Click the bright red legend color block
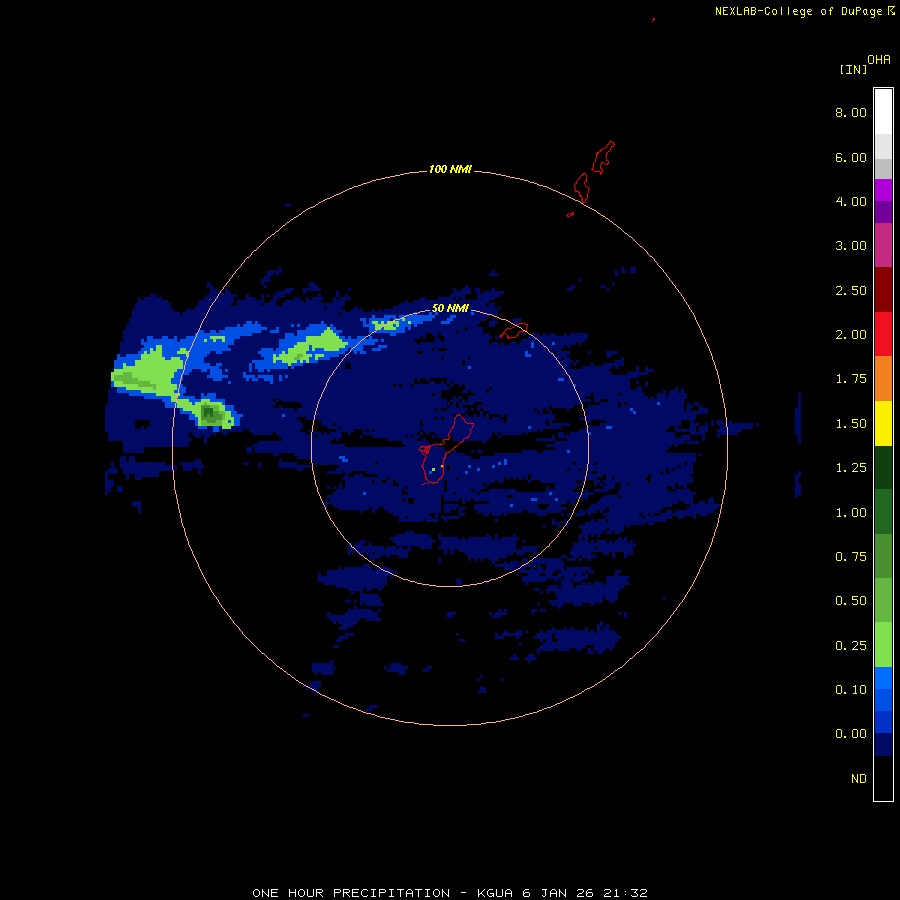 click(883, 334)
